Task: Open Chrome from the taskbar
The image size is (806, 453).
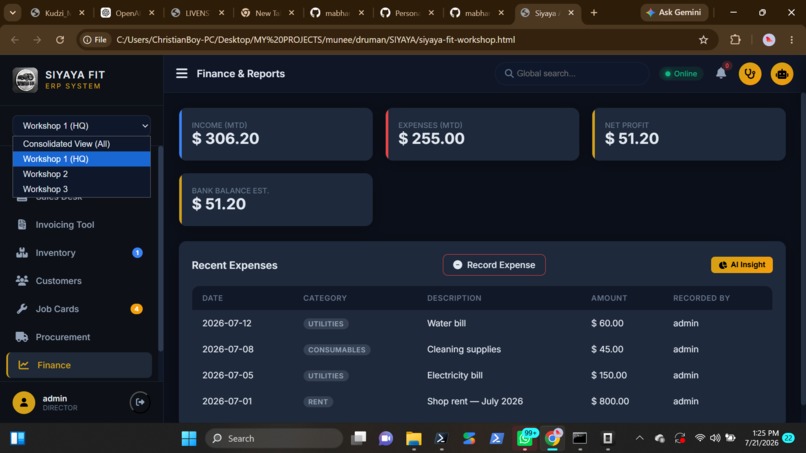Action: tap(553, 438)
